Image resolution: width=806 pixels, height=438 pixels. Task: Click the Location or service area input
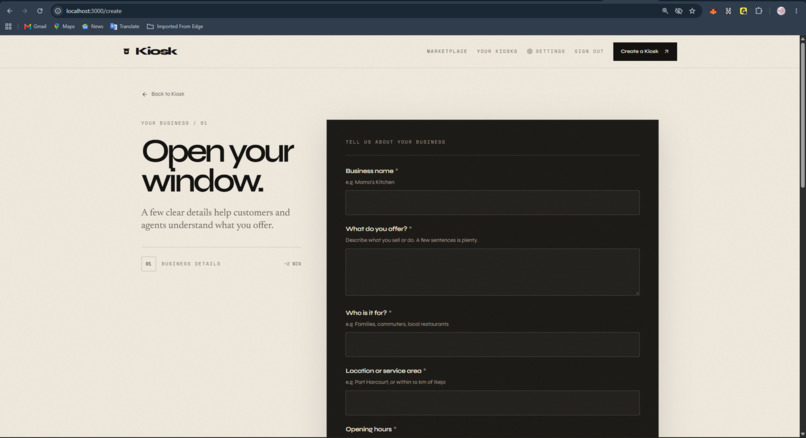(492, 403)
